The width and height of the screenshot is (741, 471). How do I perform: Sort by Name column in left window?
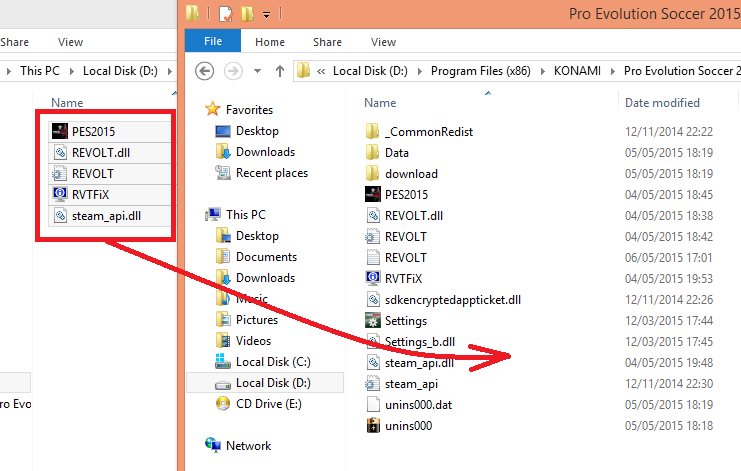click(x=67, y=103)
